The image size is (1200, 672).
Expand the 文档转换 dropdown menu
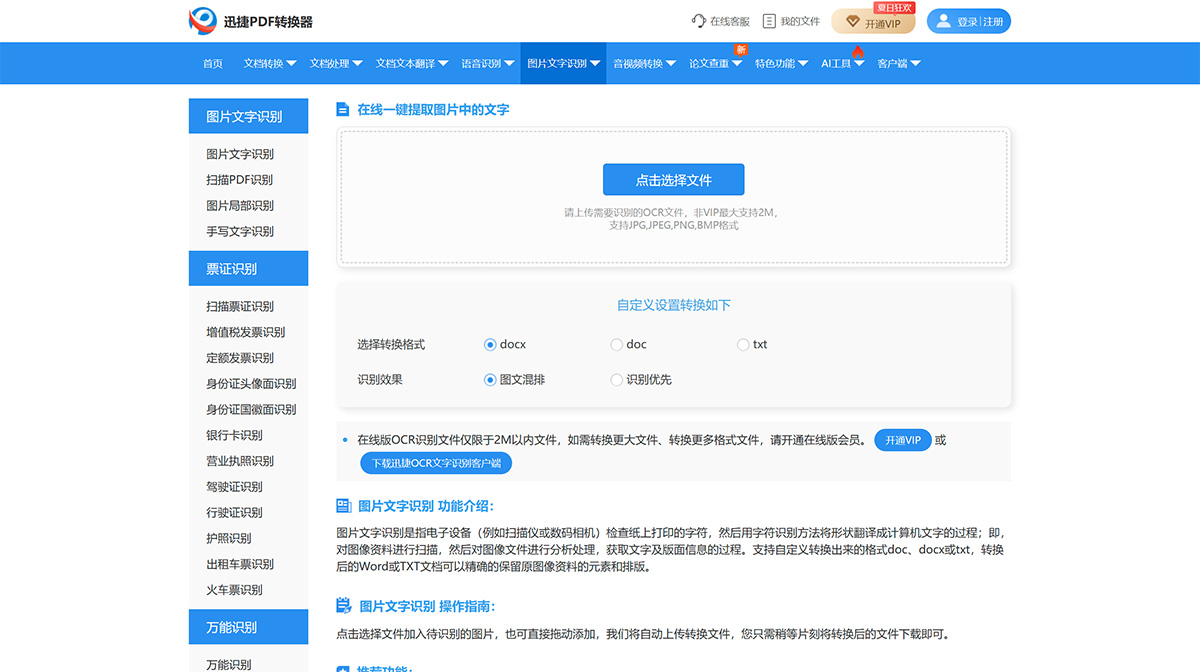[x=266, y=62]
